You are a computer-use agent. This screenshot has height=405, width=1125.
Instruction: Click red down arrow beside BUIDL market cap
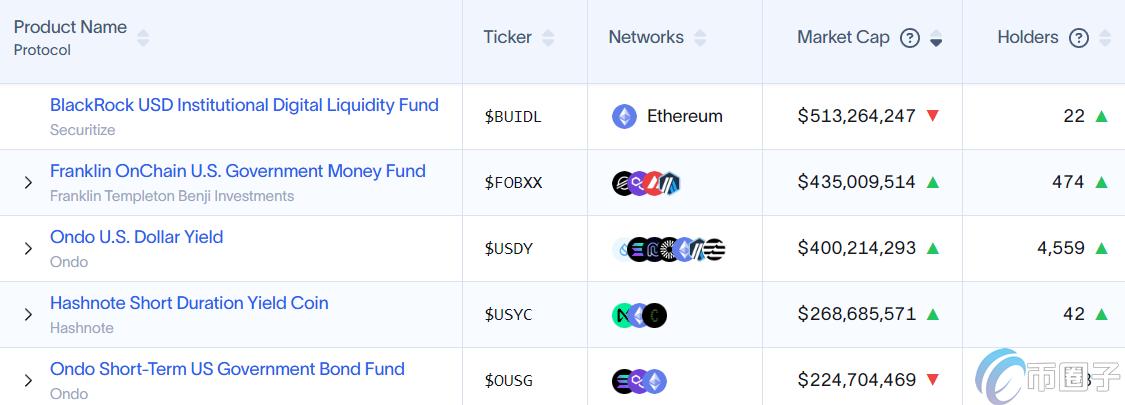933,116
